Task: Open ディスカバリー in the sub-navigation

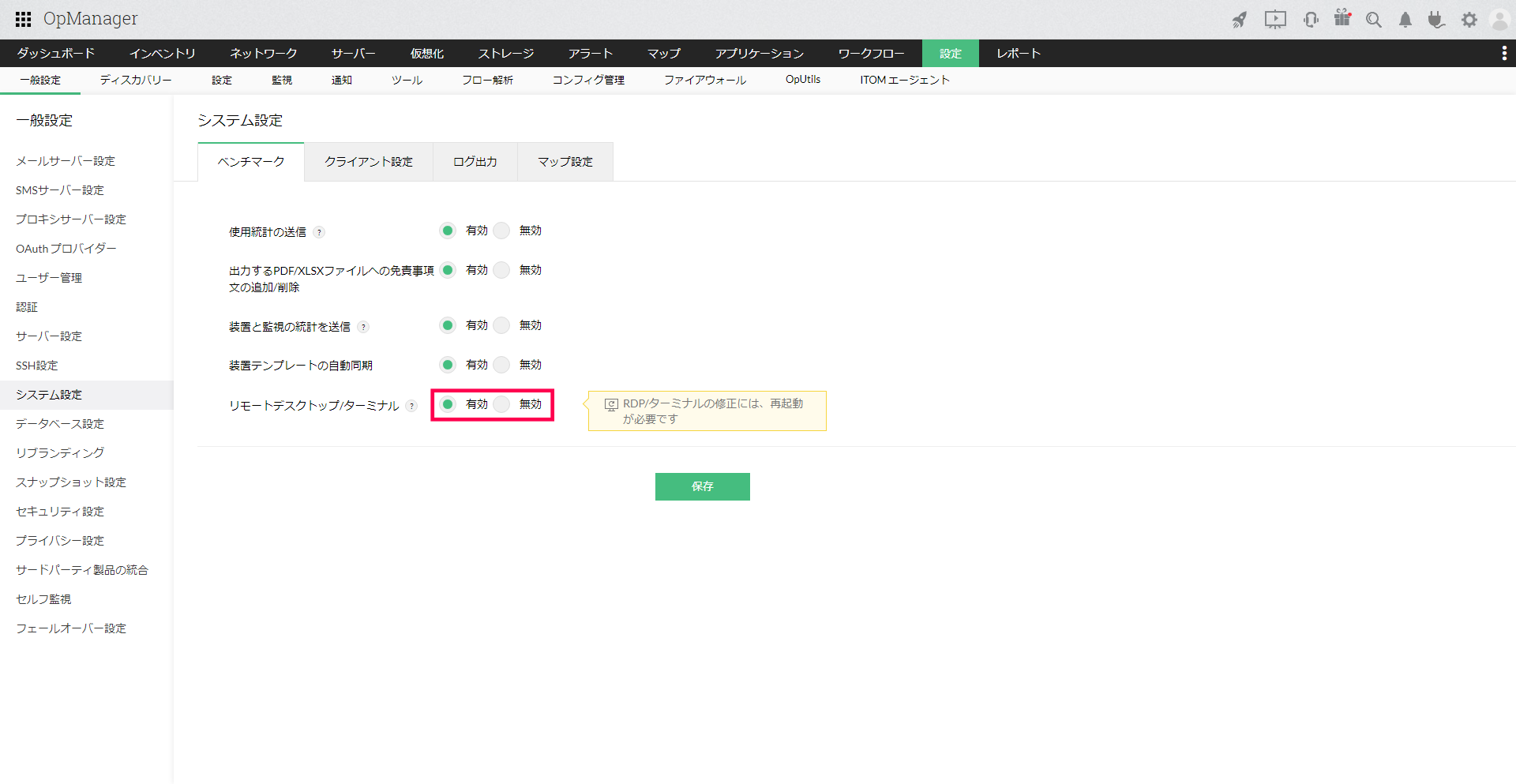Action: (x=136, y=80)
